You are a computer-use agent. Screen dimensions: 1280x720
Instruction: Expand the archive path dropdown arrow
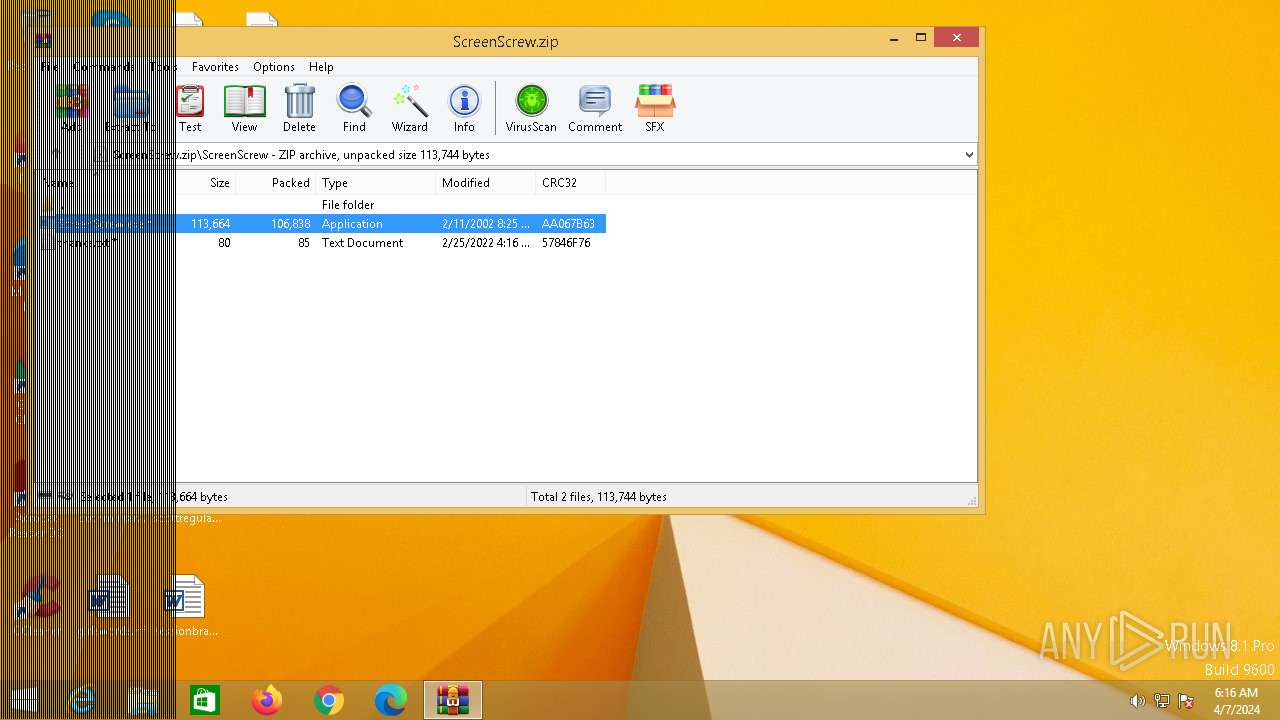tap(968, 155)
